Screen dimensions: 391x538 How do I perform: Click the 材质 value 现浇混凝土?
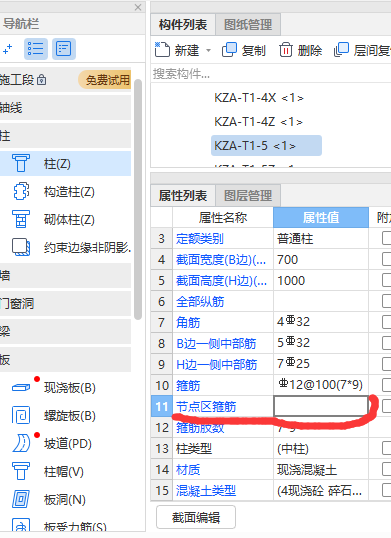tap(307, 469)
